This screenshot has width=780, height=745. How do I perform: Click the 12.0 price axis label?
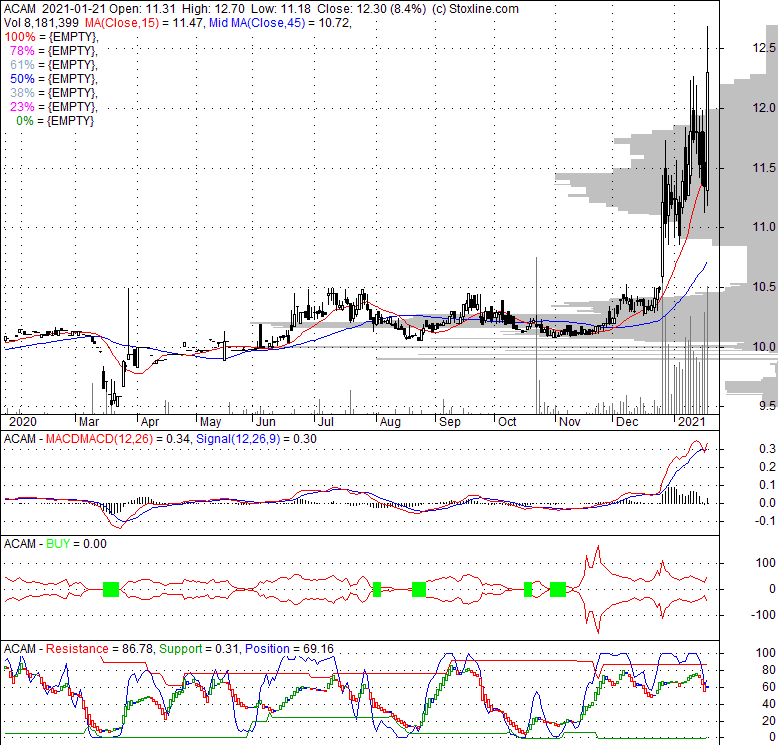(x=764, y=107)
